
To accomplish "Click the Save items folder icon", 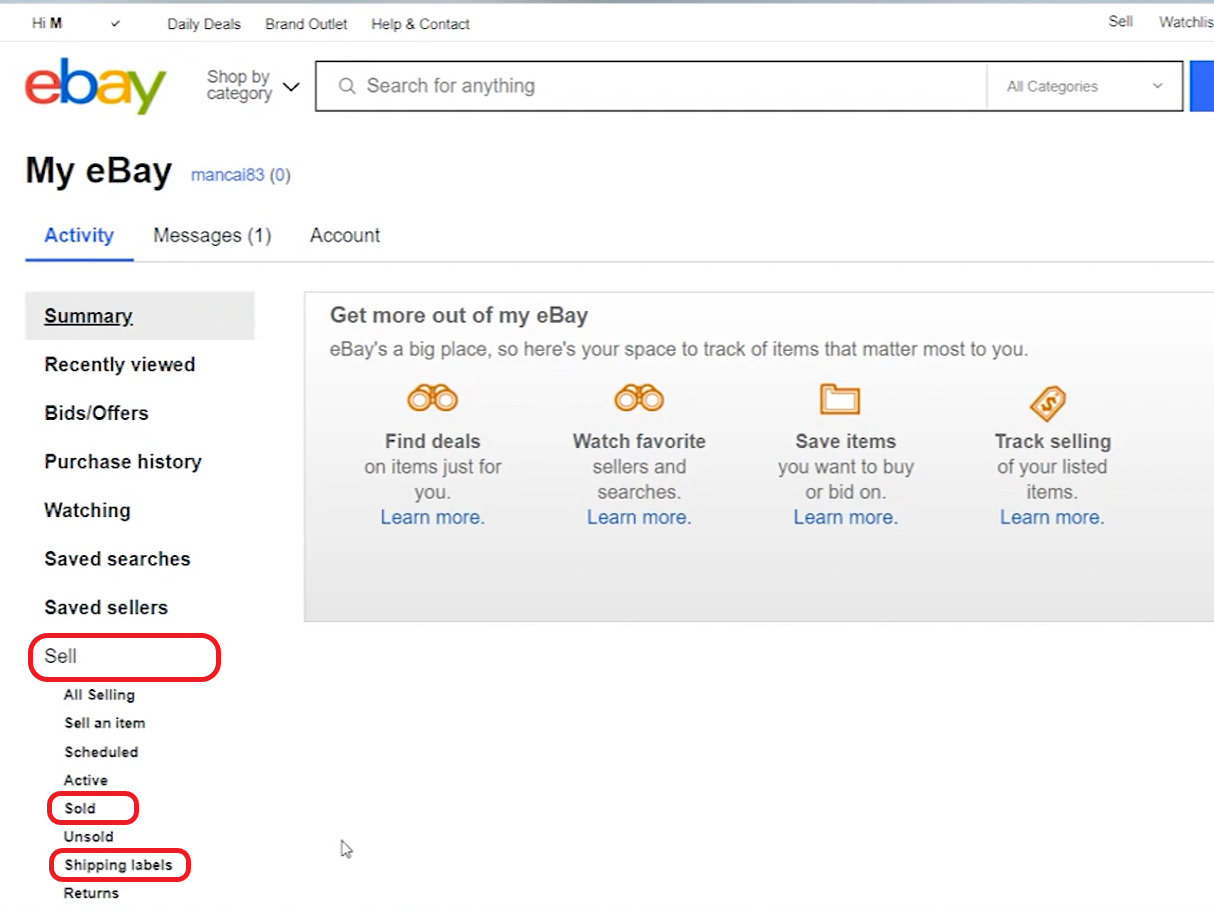I will [x=840, y=399].
